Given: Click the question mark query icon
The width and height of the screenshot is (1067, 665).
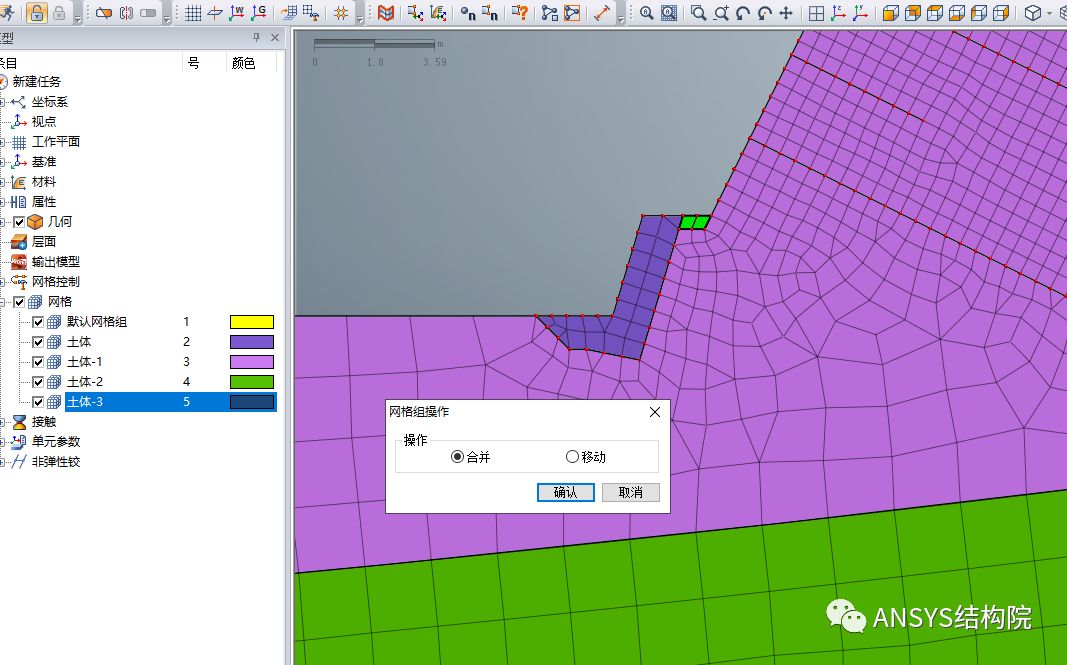Looking at the screenshot, I should click(x=520, y=12).
